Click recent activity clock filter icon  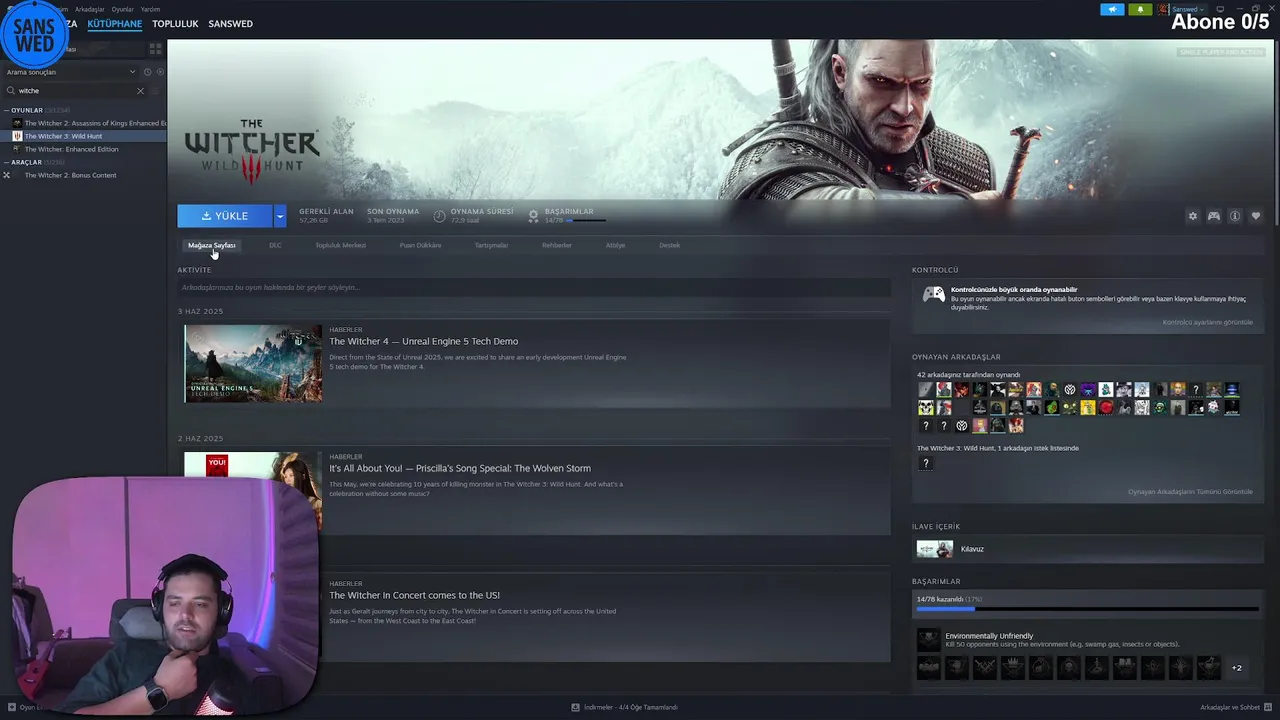147,72
